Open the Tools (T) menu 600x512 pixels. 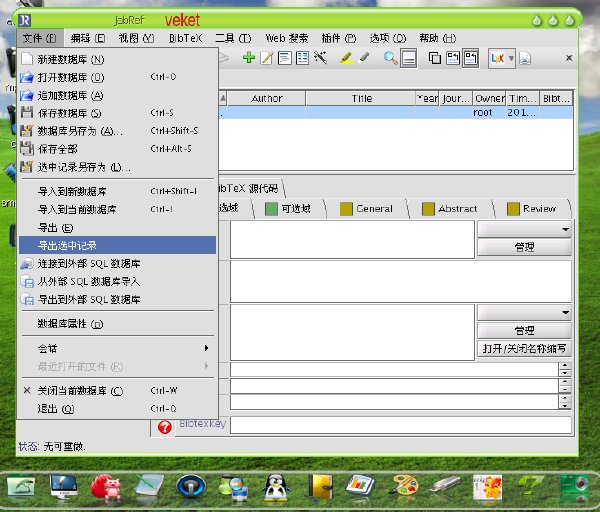233,38
